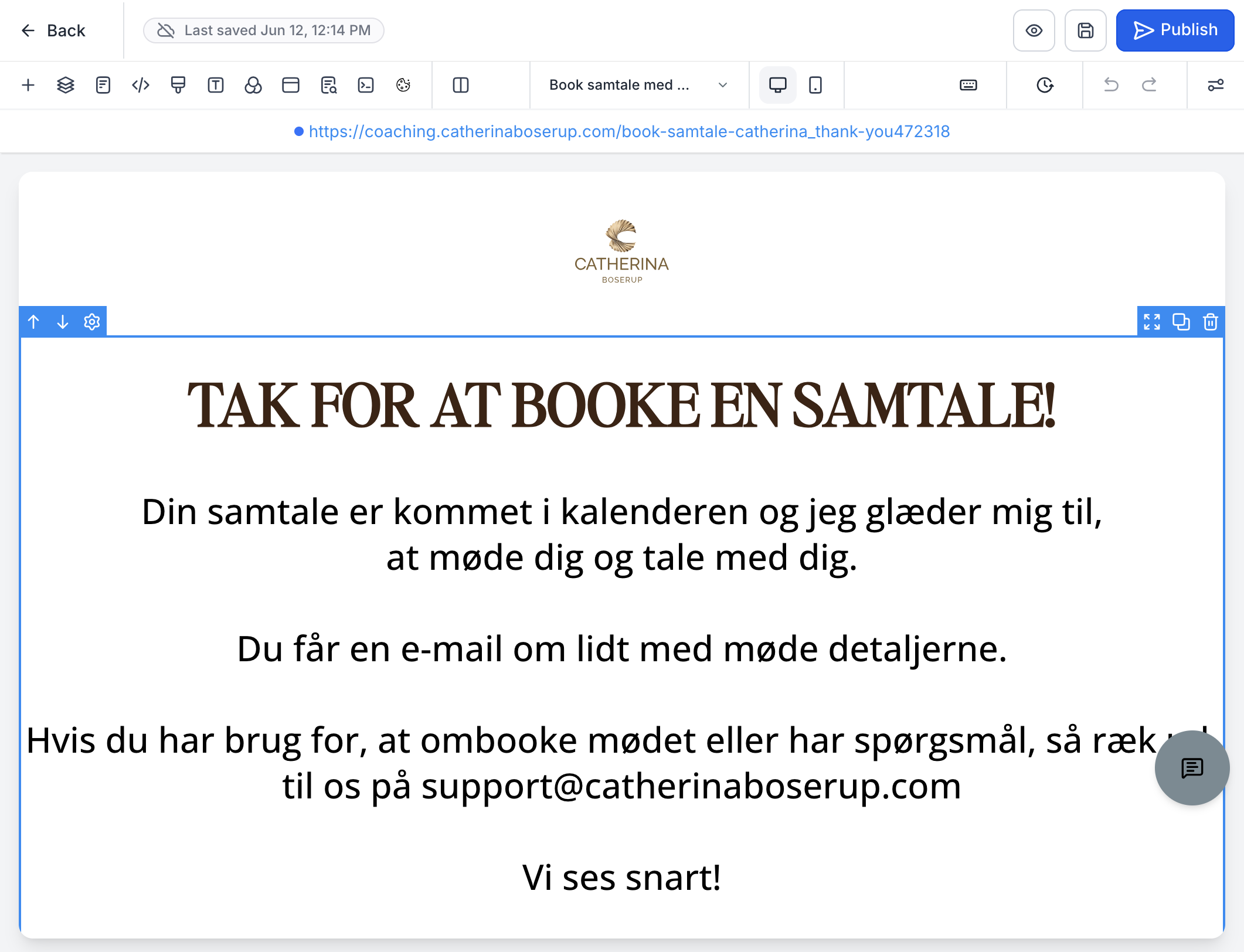
Task: Duplicate the selected section
Action: tap(1181, 322)
